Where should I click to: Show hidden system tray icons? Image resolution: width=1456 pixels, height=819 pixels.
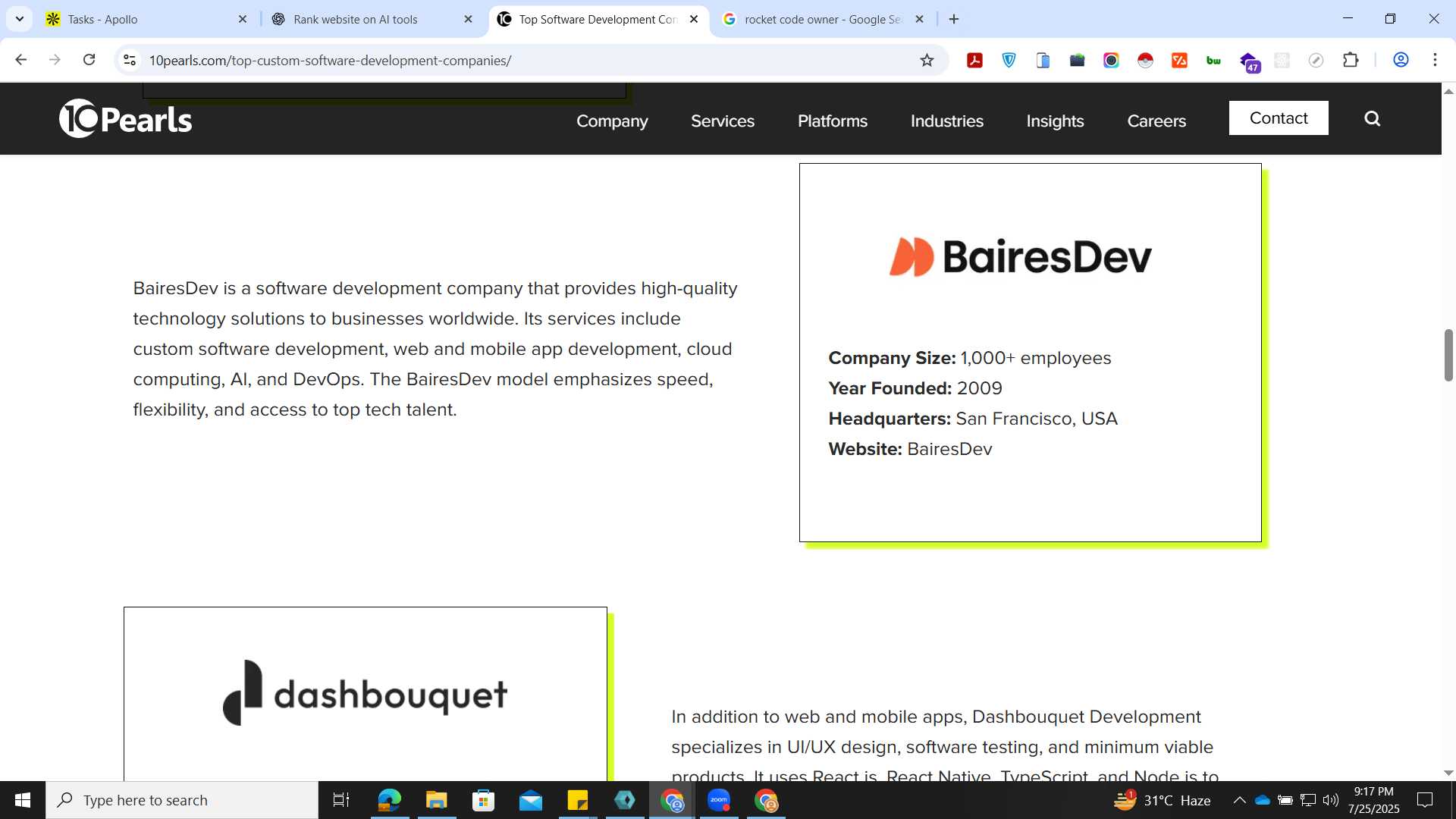point(1239,800)
